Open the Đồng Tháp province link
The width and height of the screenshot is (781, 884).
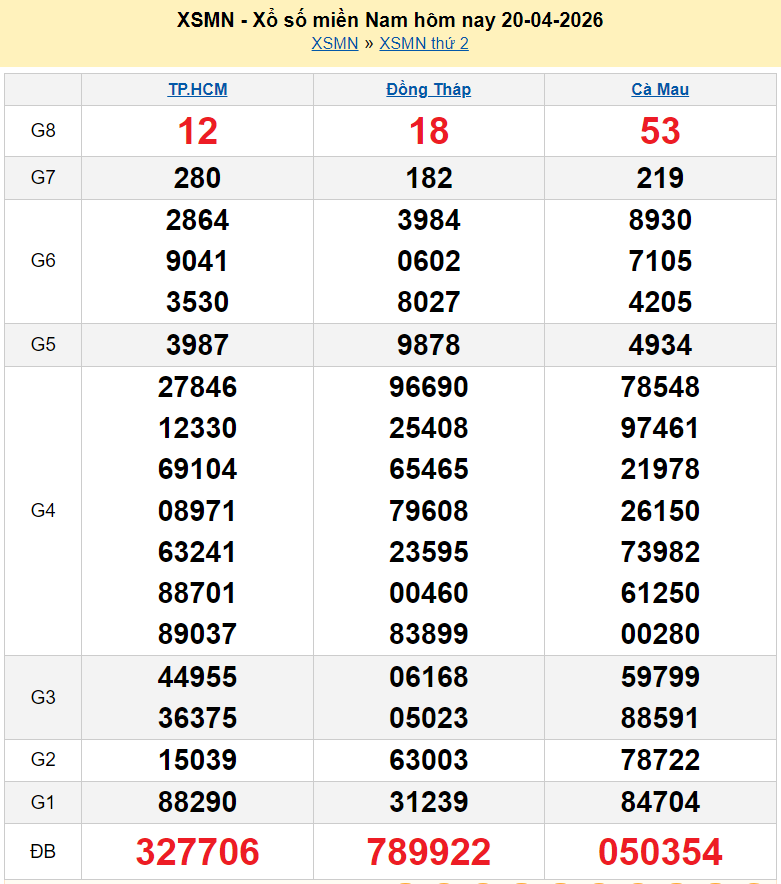[428, 89]
